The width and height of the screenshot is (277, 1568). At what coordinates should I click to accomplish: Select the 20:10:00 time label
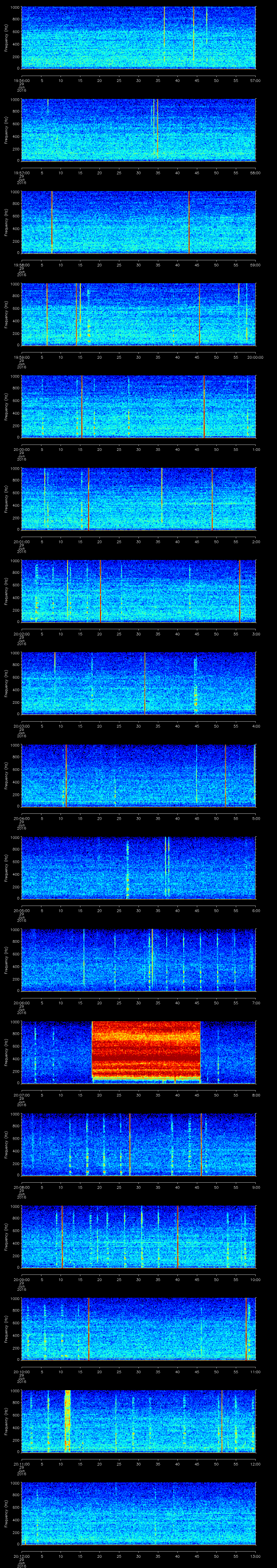(x=21, y=1372)
